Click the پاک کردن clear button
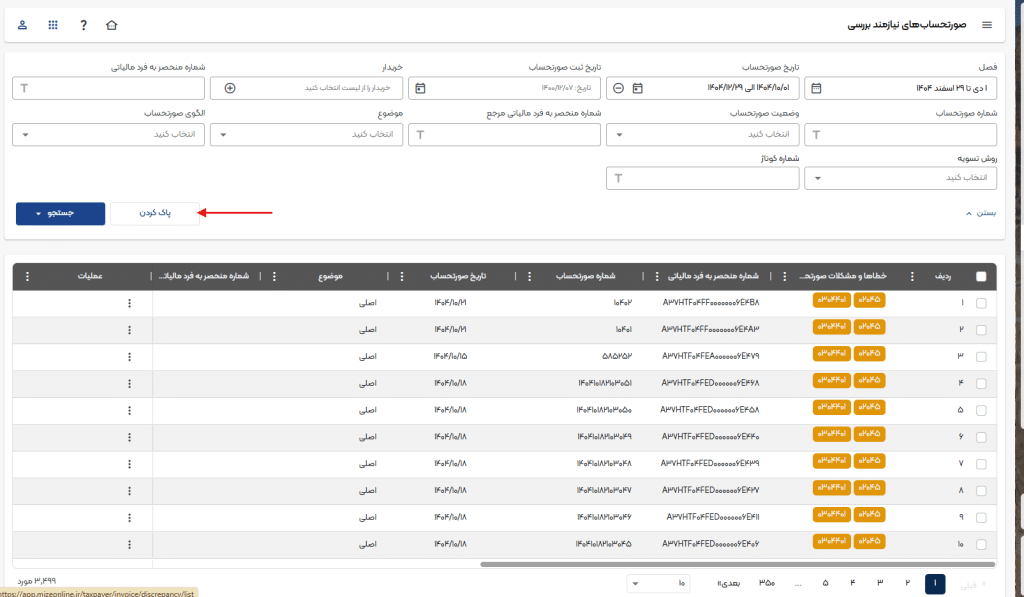The image size is (1024, 597). (154, 213)
